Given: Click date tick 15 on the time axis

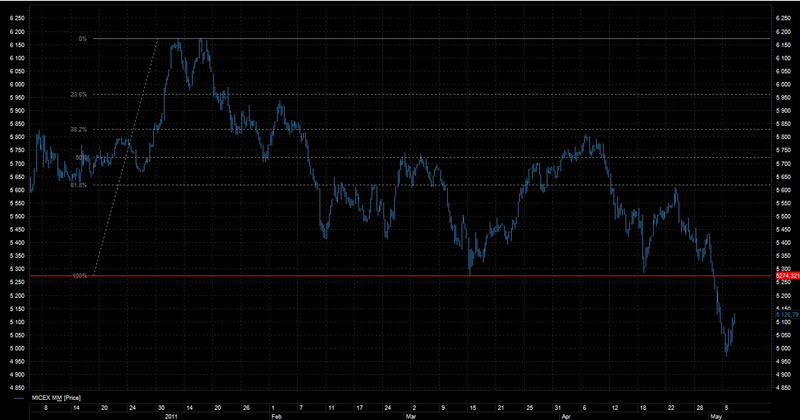Looking at the screenshot, I should tap(472, 408).
